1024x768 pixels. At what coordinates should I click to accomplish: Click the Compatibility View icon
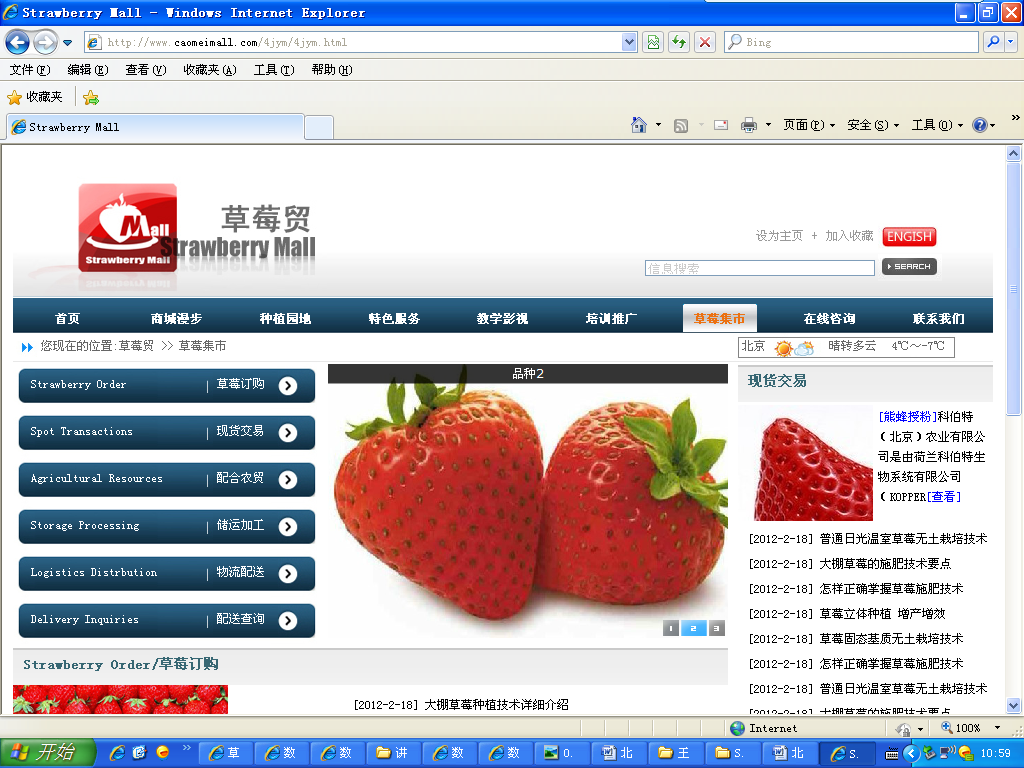(x=653, y=42)
